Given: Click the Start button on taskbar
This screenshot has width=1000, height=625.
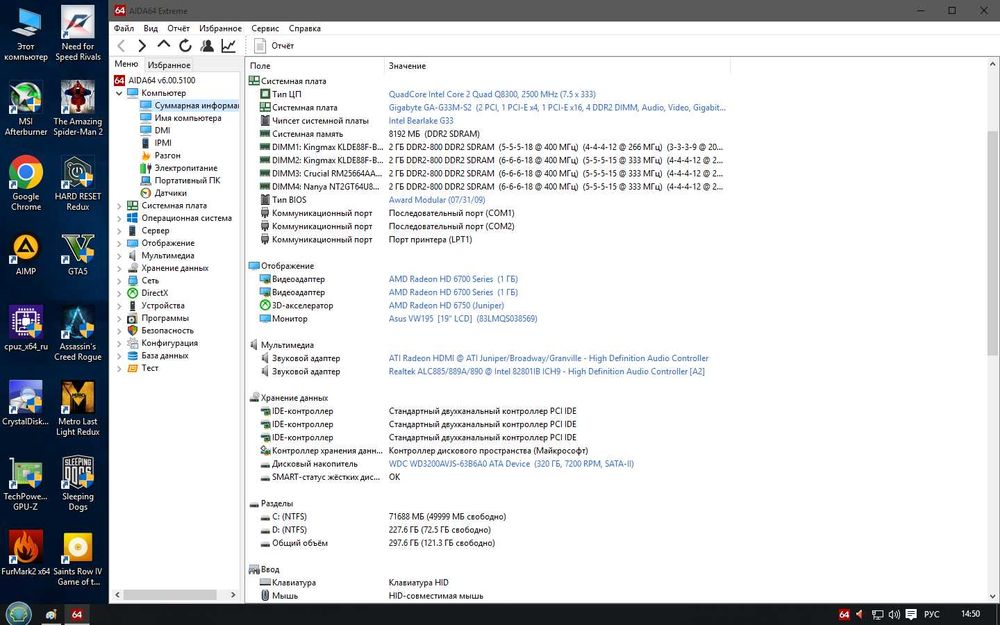Looking at the screenshot, I should pyautogui.click(x=18, y=614).
